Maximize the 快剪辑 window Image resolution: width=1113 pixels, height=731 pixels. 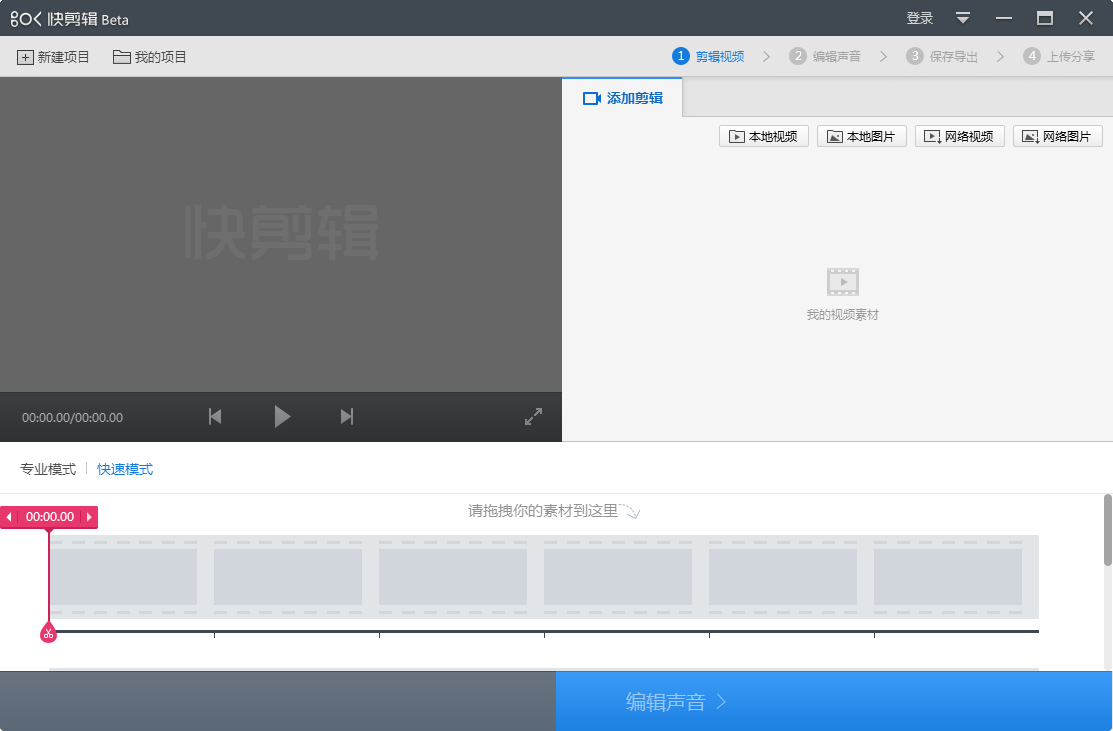1045,18
